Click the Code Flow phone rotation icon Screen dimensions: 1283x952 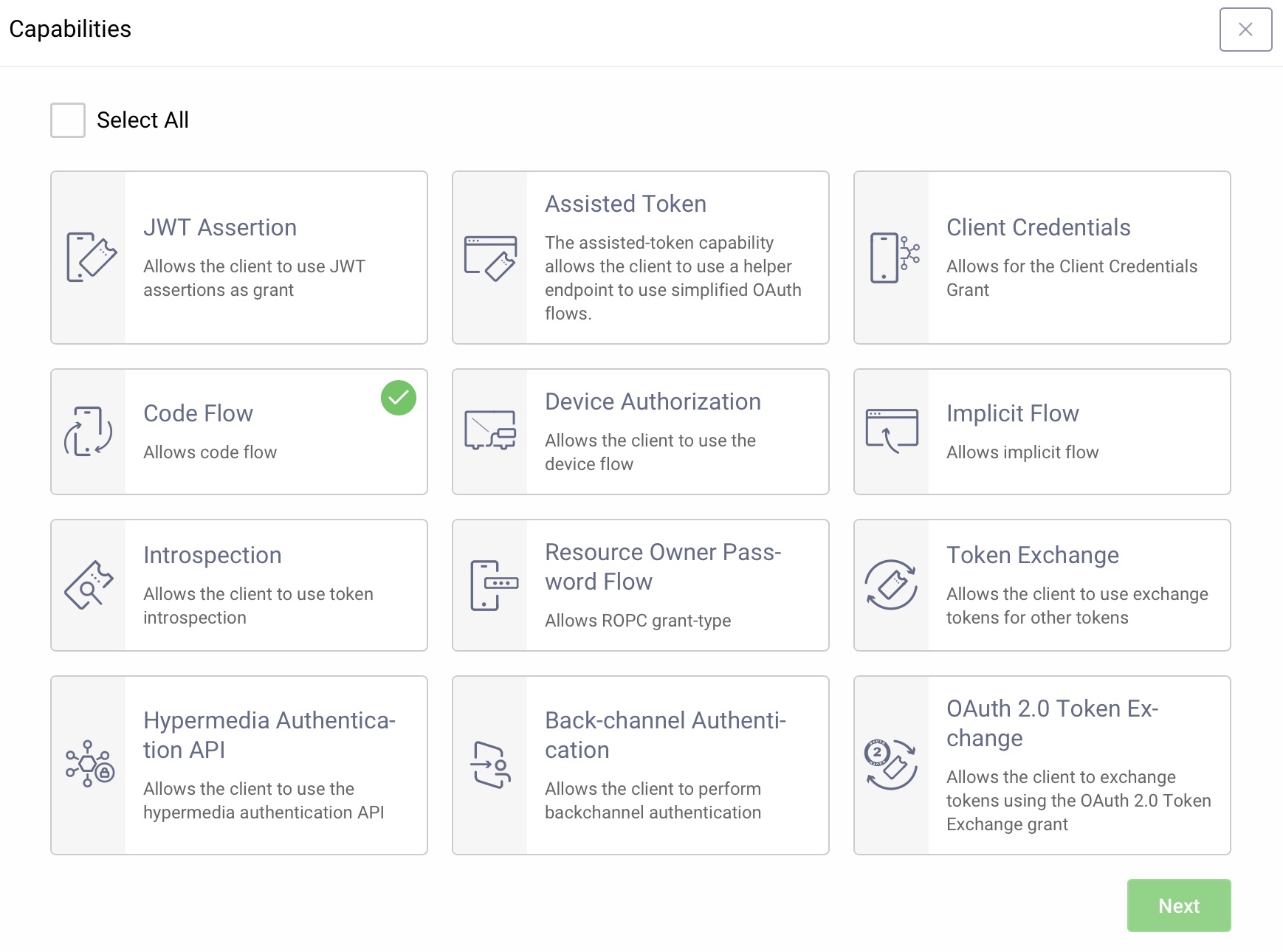[89, 431]
